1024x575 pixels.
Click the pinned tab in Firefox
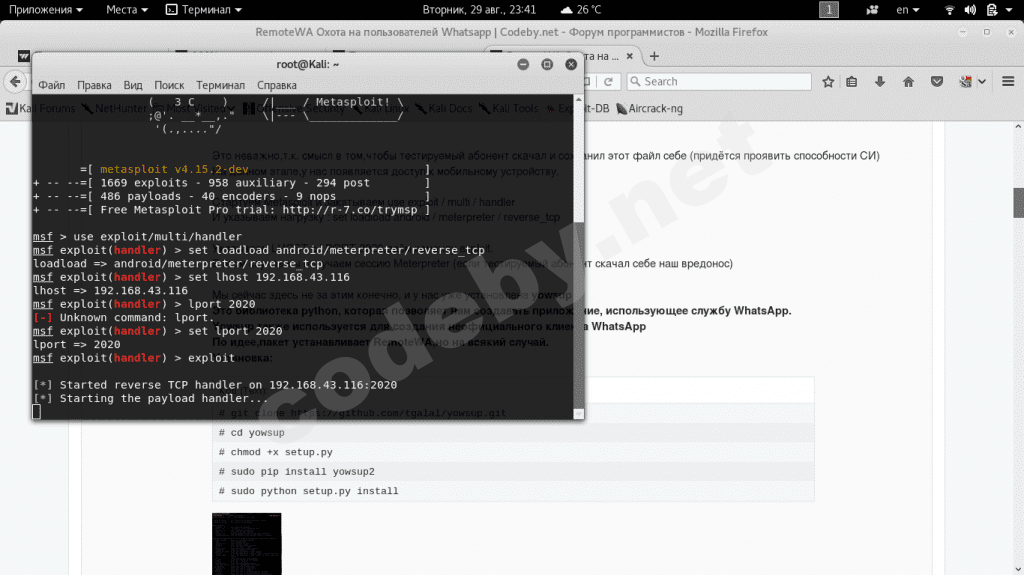pyautogui.click(x=24, y=56)
